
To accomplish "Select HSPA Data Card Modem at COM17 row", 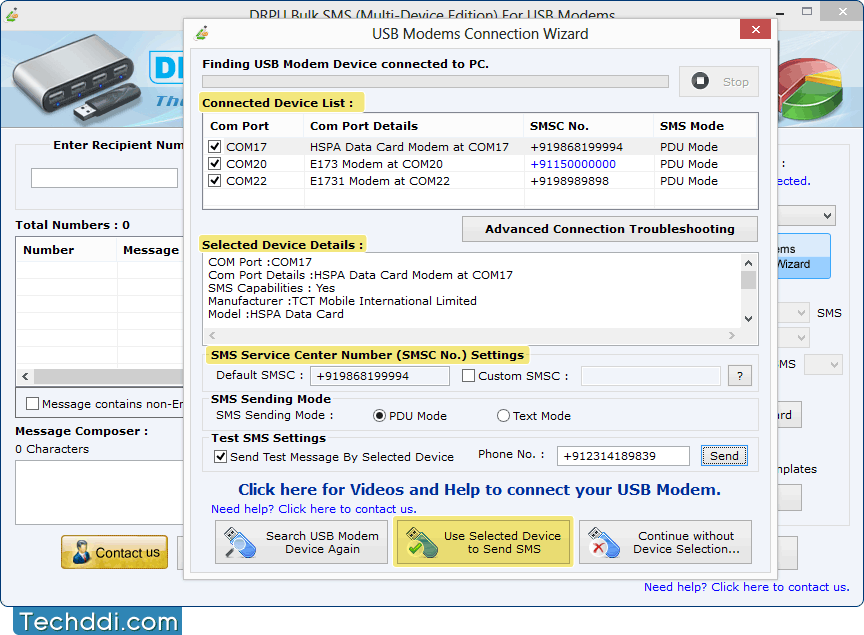I will pyautogui.click(x=480, y=147).
